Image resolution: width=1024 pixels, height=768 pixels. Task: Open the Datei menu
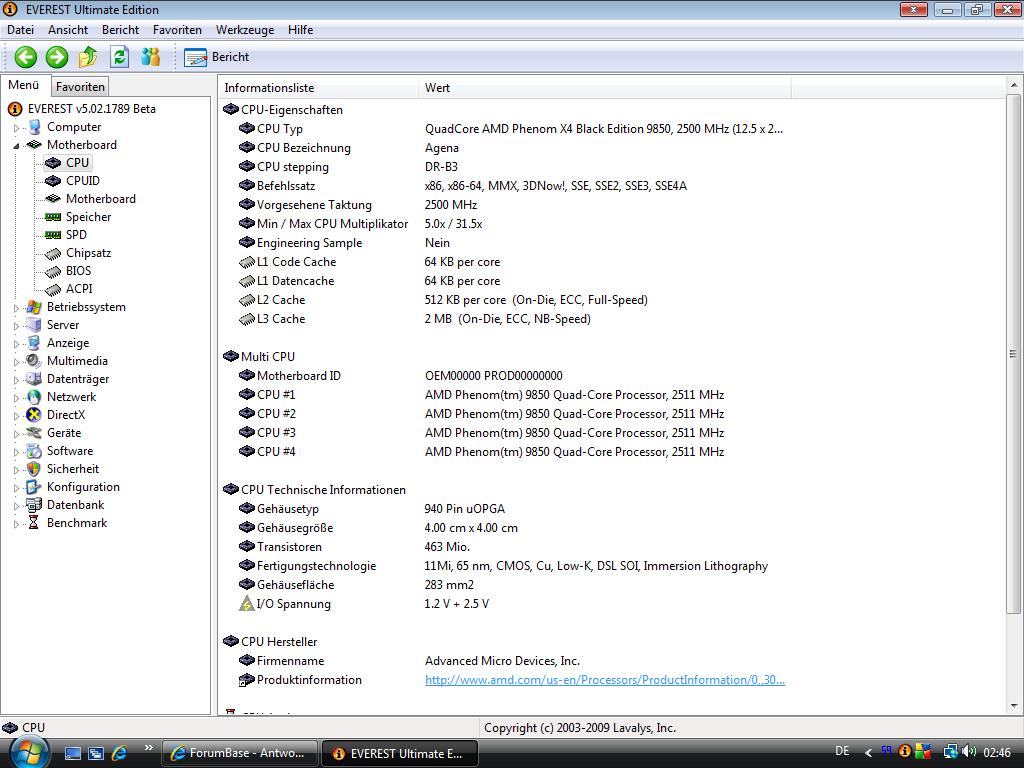(20, 30)
